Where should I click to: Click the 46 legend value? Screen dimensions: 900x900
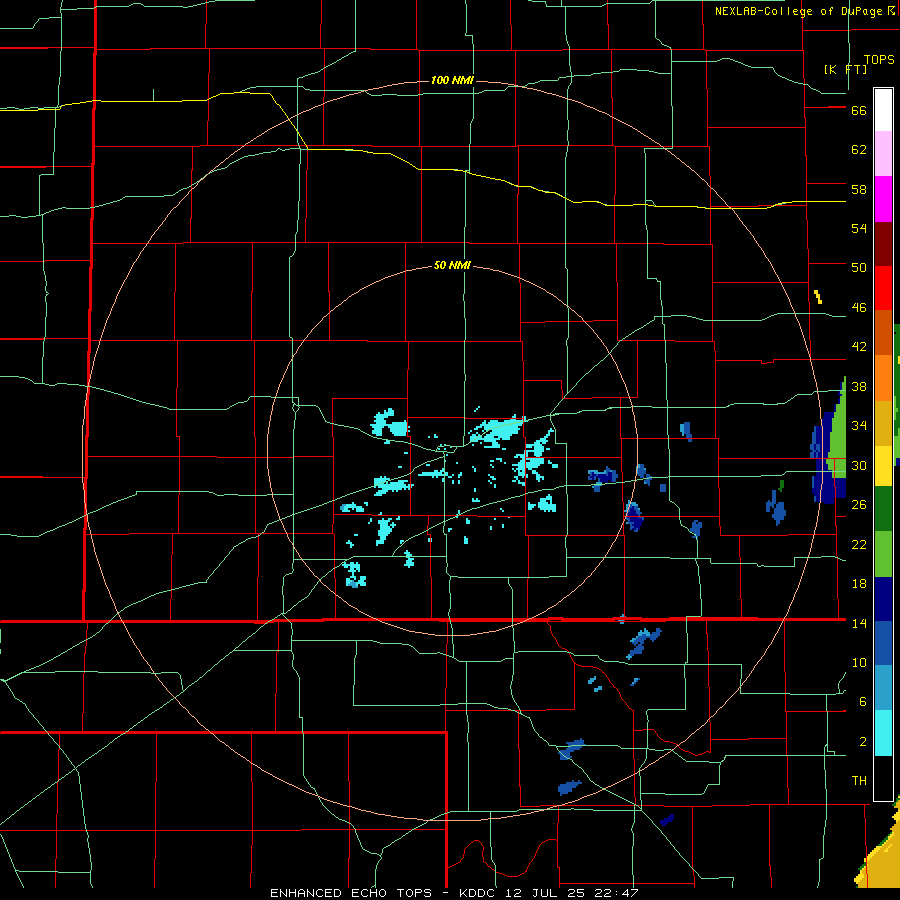(x=859, y=308)
